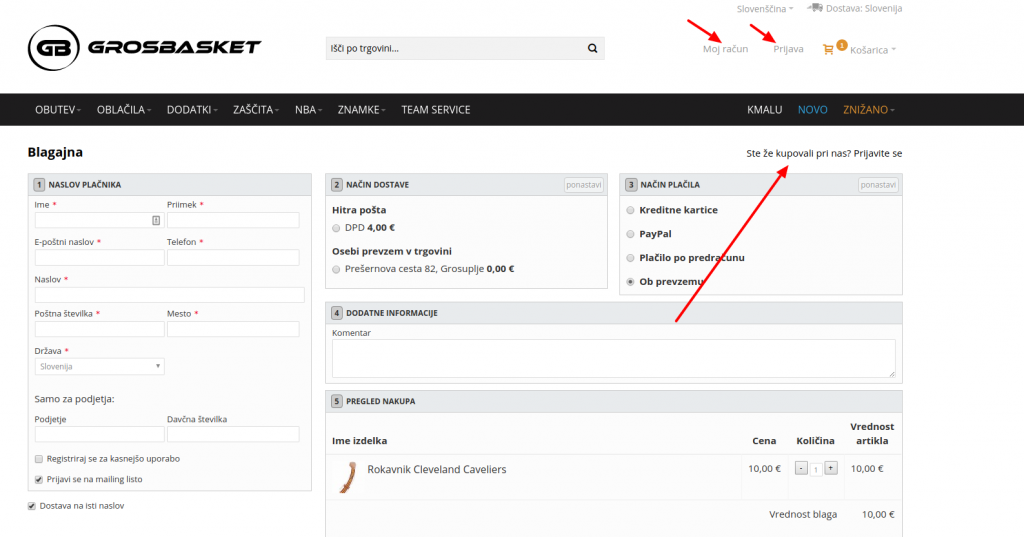Expand the Slovenščina language dropdown
Image resolution: width=1024 pixels, height=537 pixels.
(x=765, y=8)
